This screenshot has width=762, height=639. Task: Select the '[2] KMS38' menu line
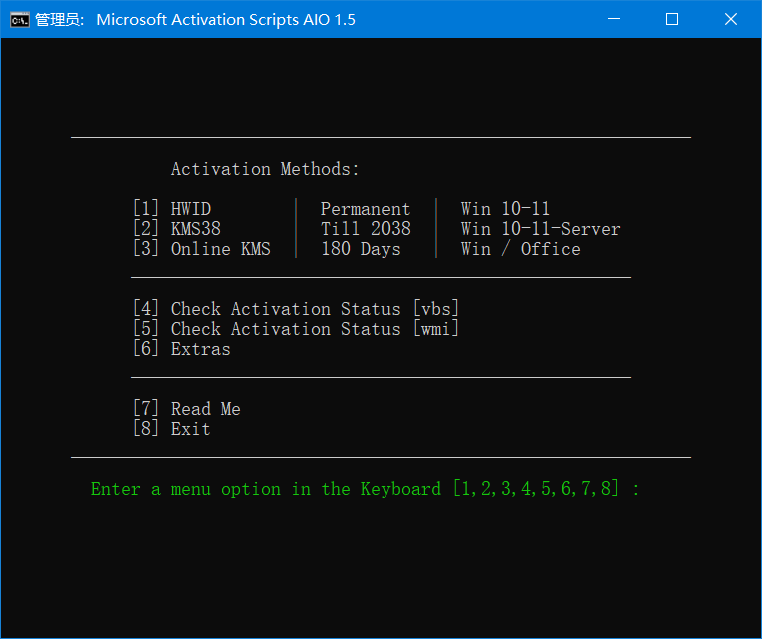pyautogui.click(x=177, y=229)
